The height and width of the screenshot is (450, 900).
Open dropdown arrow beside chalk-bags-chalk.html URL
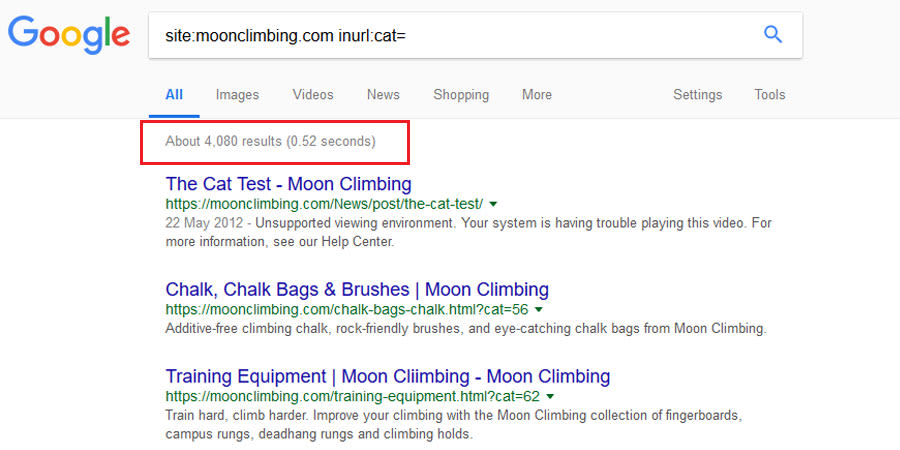click(x=538, y=310)
